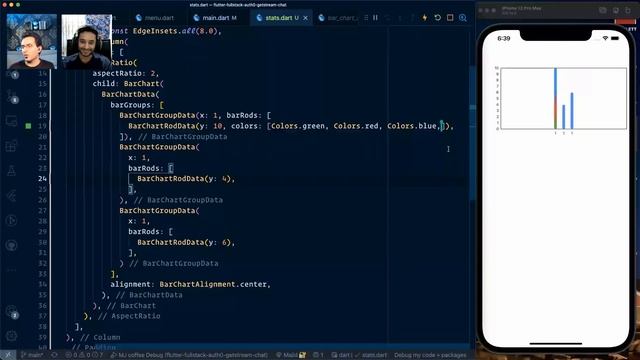Tap the rightmost blue bar in simulator chart
The height and width of the screenshot is (360, 640).
point(572,111)
